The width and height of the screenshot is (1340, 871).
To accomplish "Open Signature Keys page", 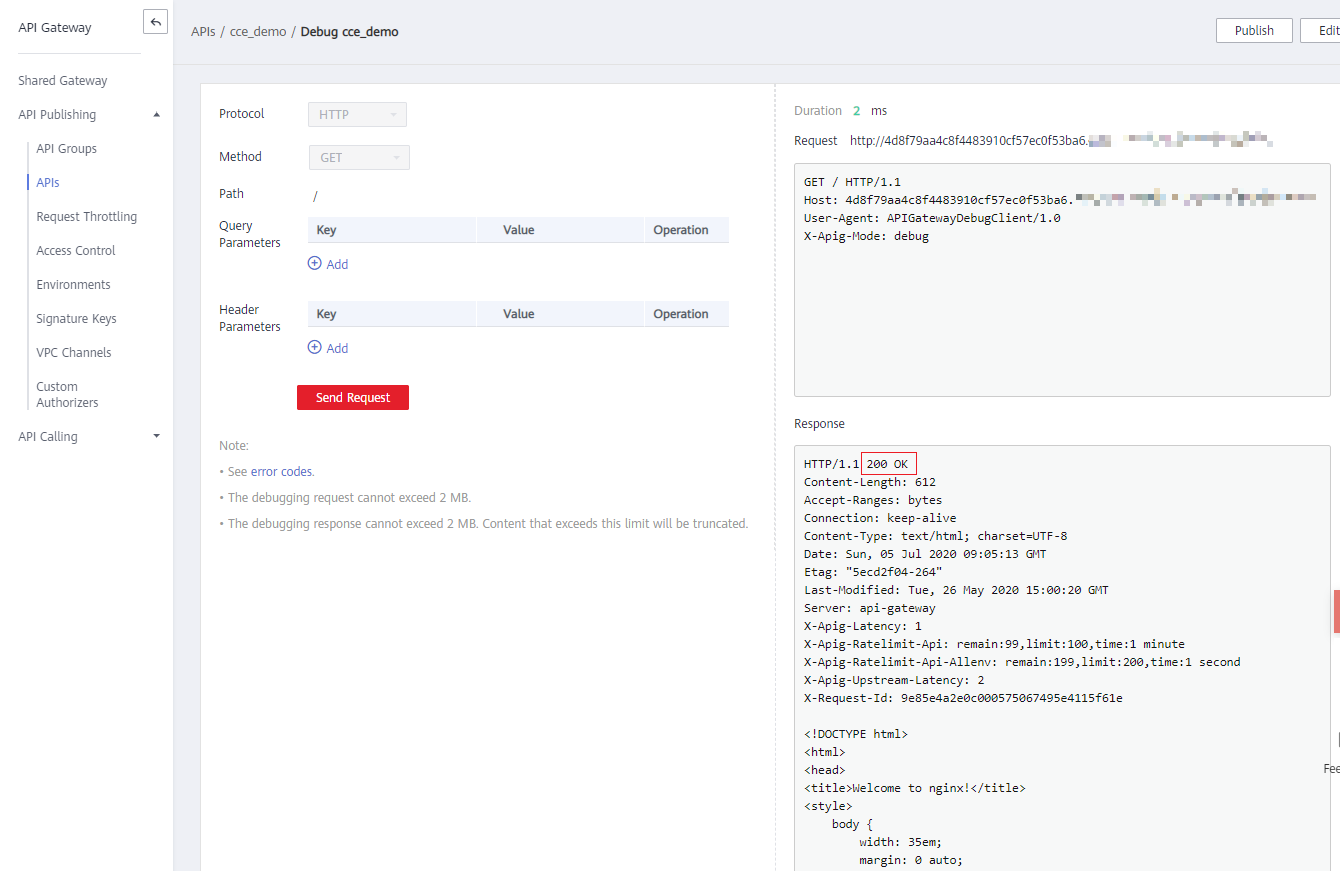I will 77,319.
